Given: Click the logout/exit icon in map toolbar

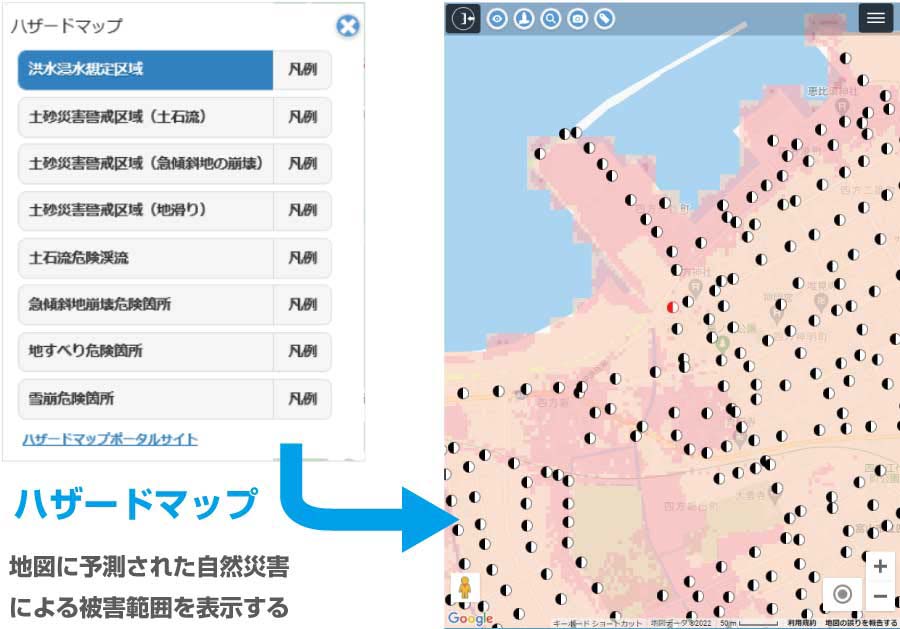Looking at the screenshot, I should tap(463, 18).
